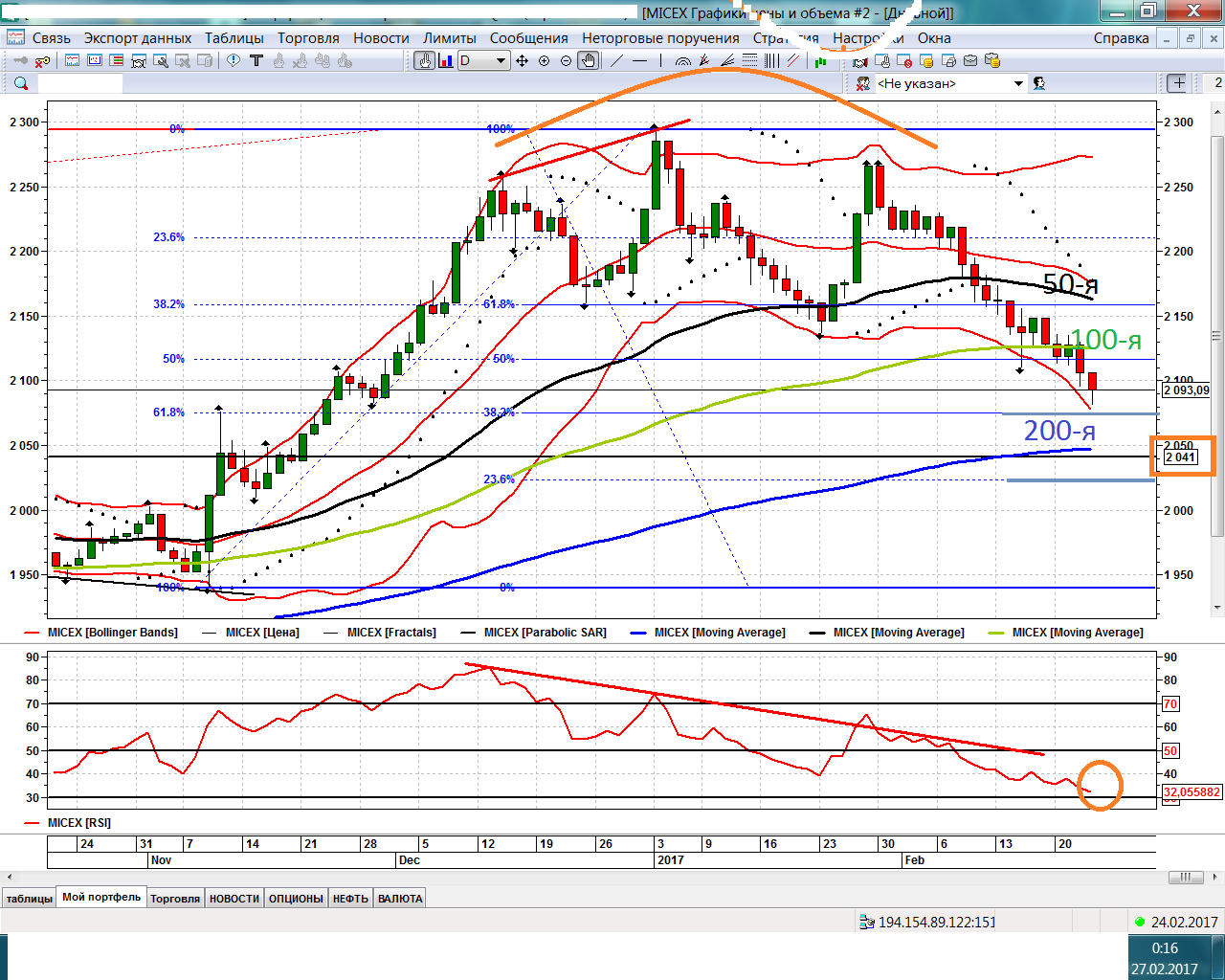Click the client profile icon after Не указан
The width and height of the screenshot is (1225, 980).
pos(1039,83)
